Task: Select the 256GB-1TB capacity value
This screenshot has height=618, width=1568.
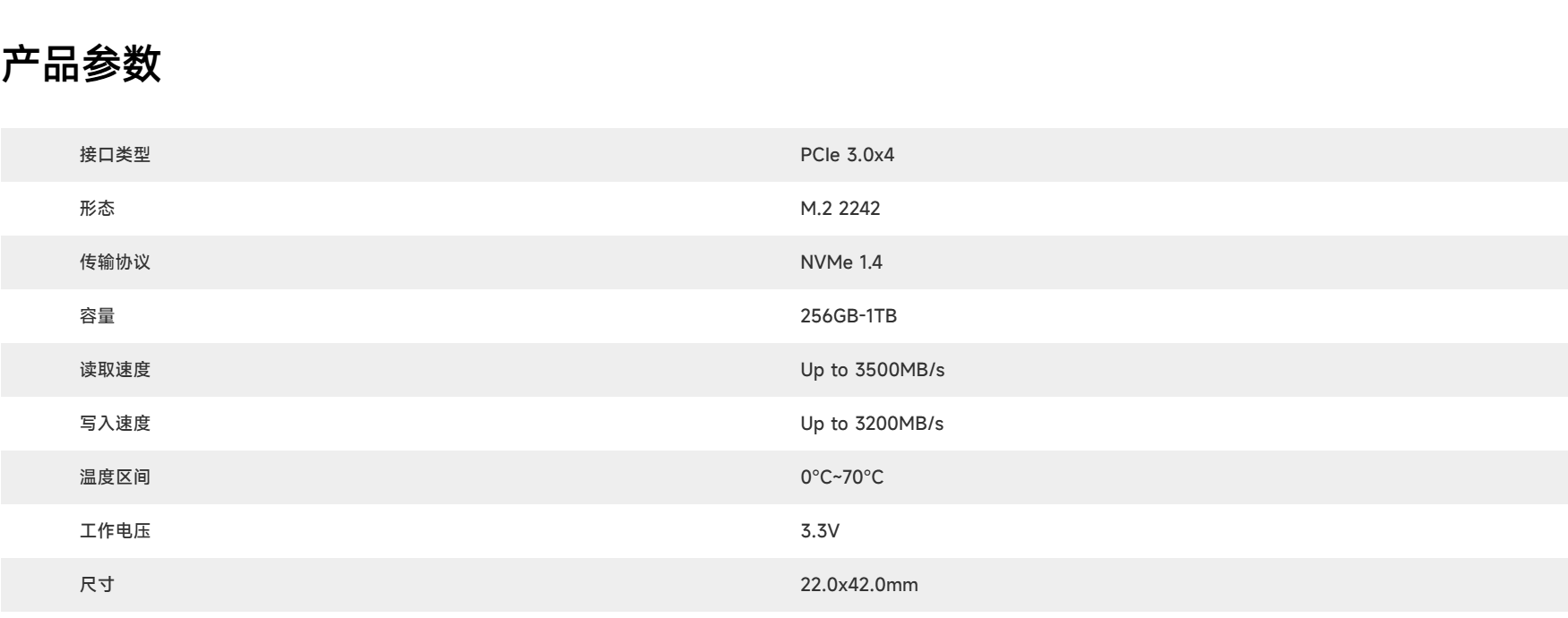Action: point(848,316)
